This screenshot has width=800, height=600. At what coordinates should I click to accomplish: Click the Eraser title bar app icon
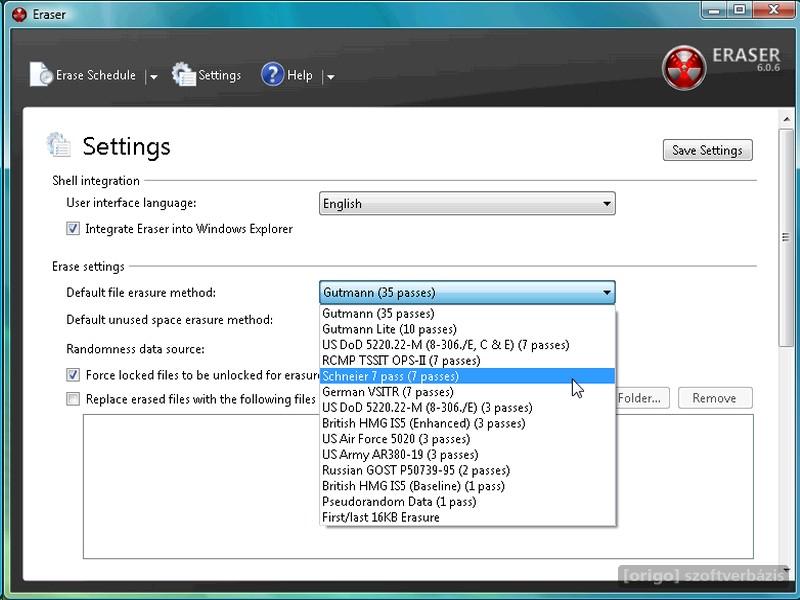[x=19, y=14]
